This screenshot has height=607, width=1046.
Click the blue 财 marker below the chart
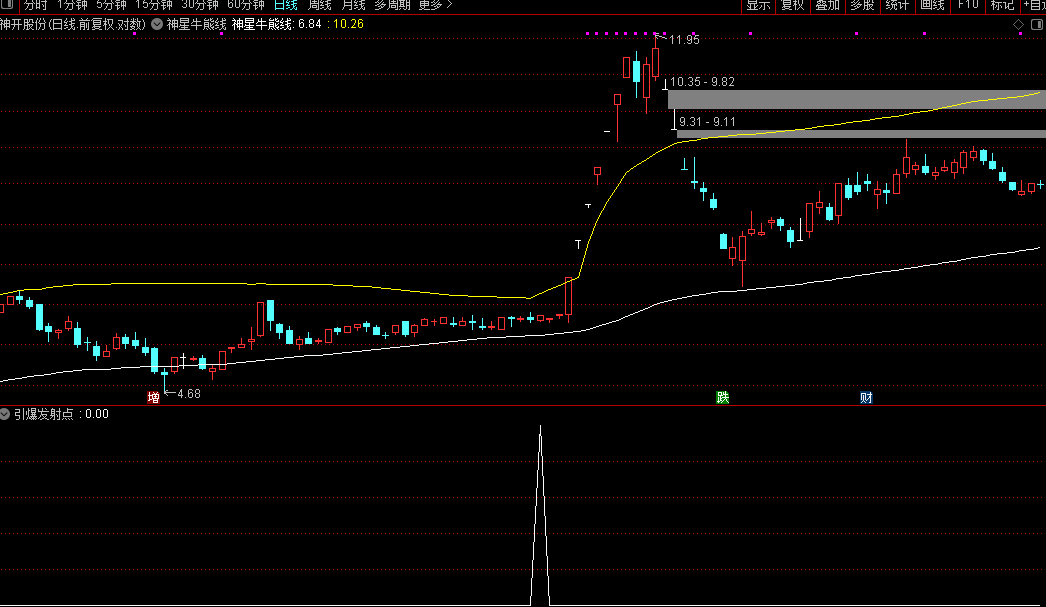click(866, 398)
